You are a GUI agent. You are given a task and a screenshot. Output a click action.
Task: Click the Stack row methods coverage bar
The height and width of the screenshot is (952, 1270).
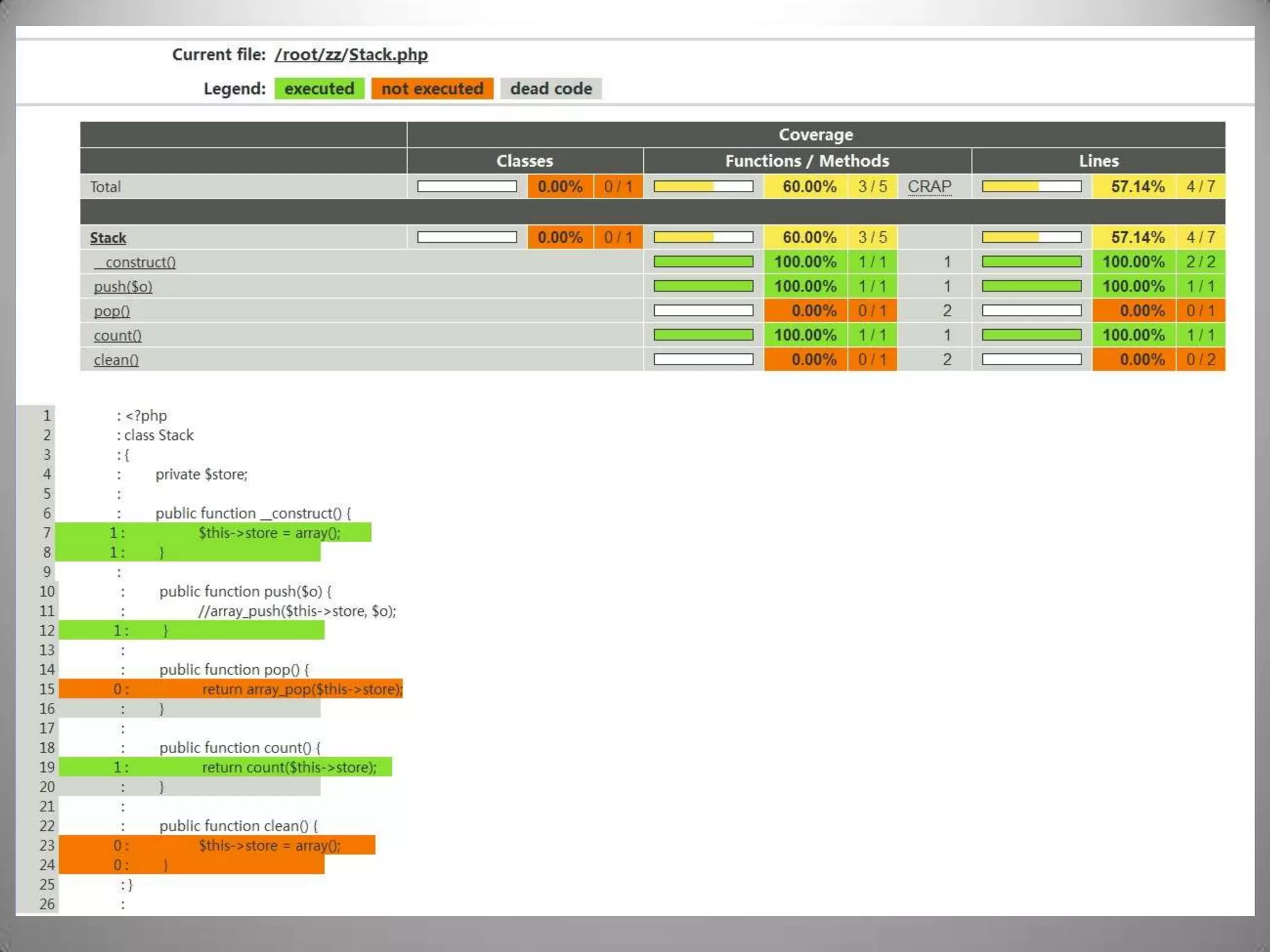[x=703, y=237]
